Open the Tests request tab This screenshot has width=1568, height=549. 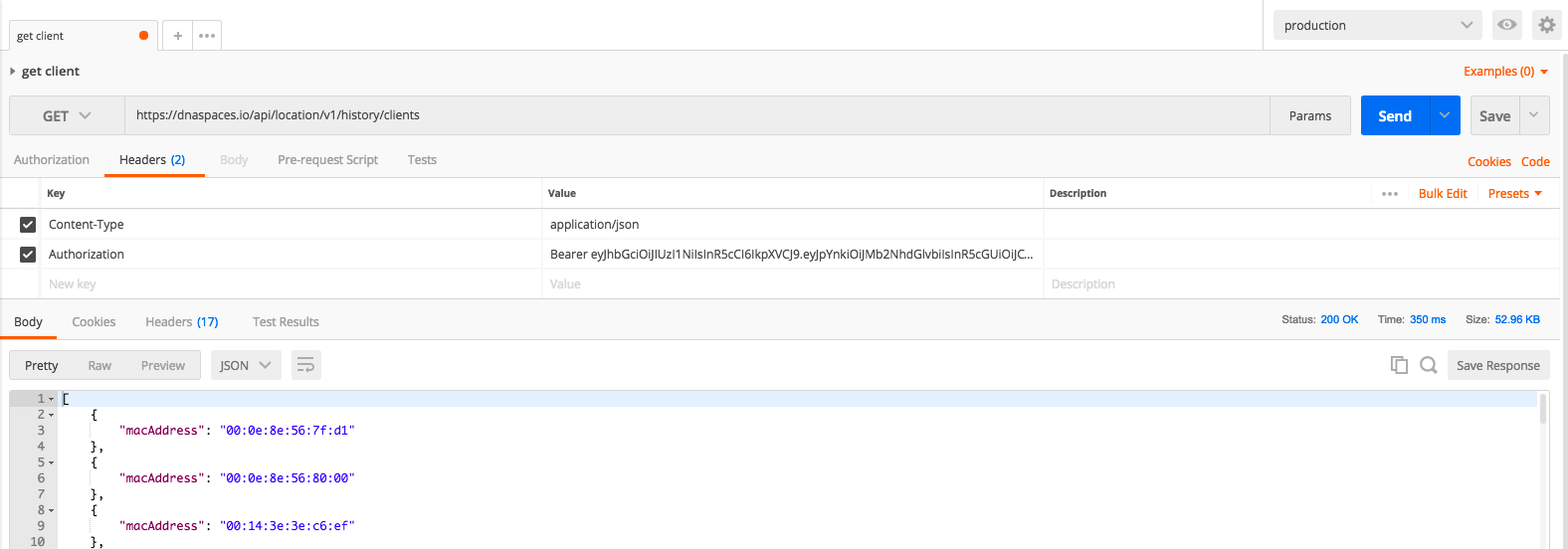(422, 160)
